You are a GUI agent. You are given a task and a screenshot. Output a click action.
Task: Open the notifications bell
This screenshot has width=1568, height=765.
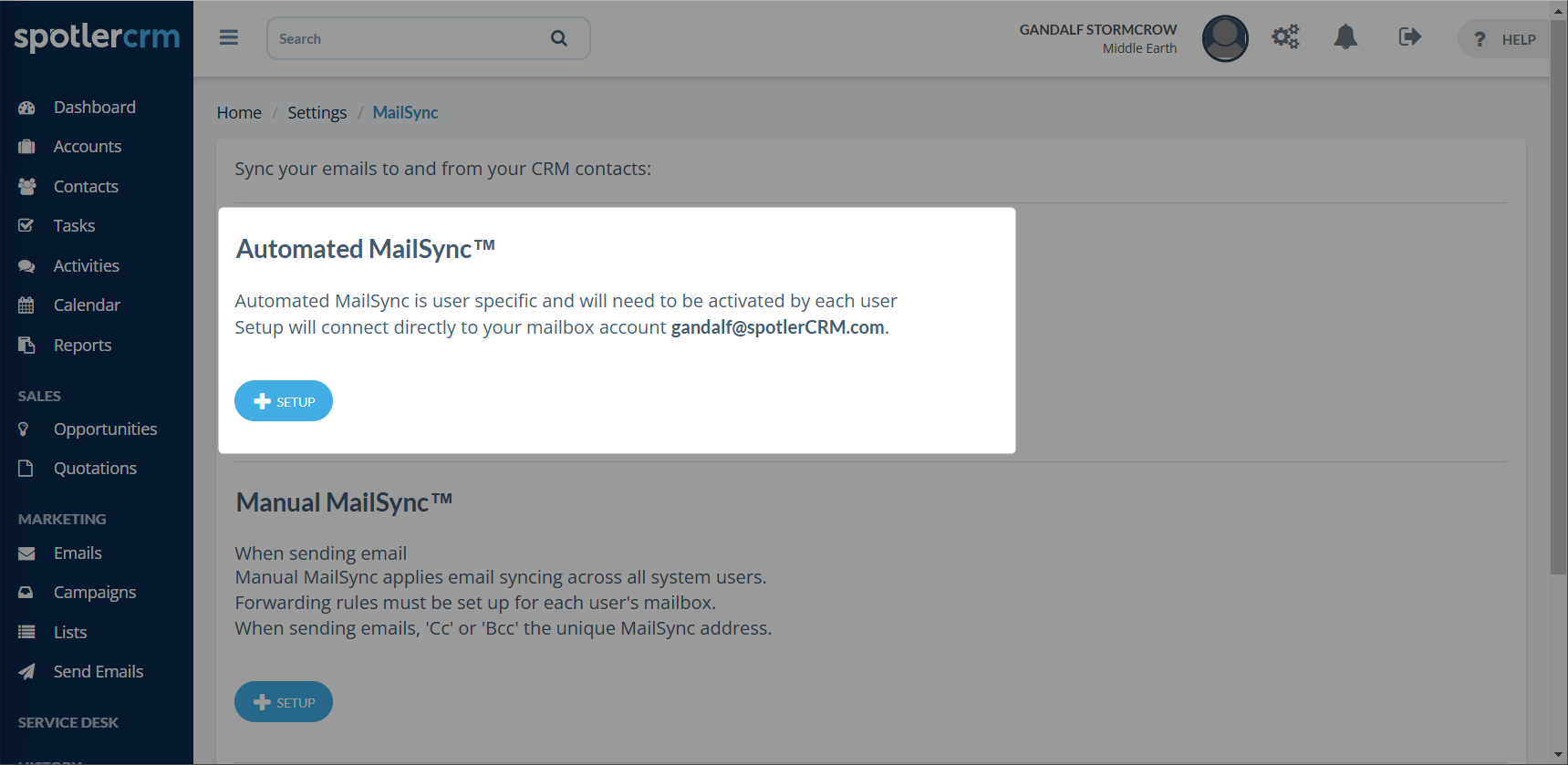1345,36
